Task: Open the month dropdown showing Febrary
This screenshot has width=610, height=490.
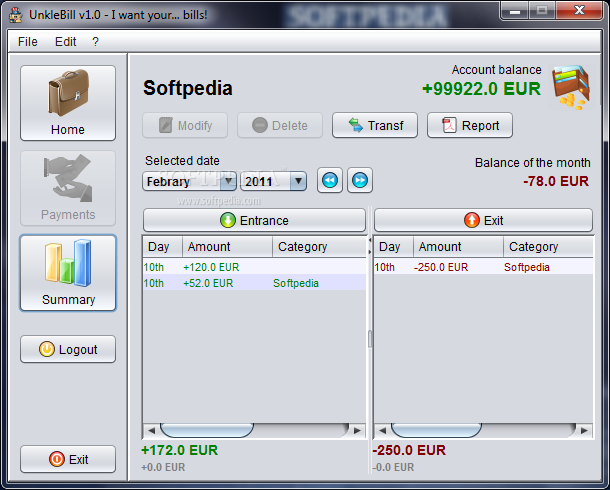Action: 189,181
